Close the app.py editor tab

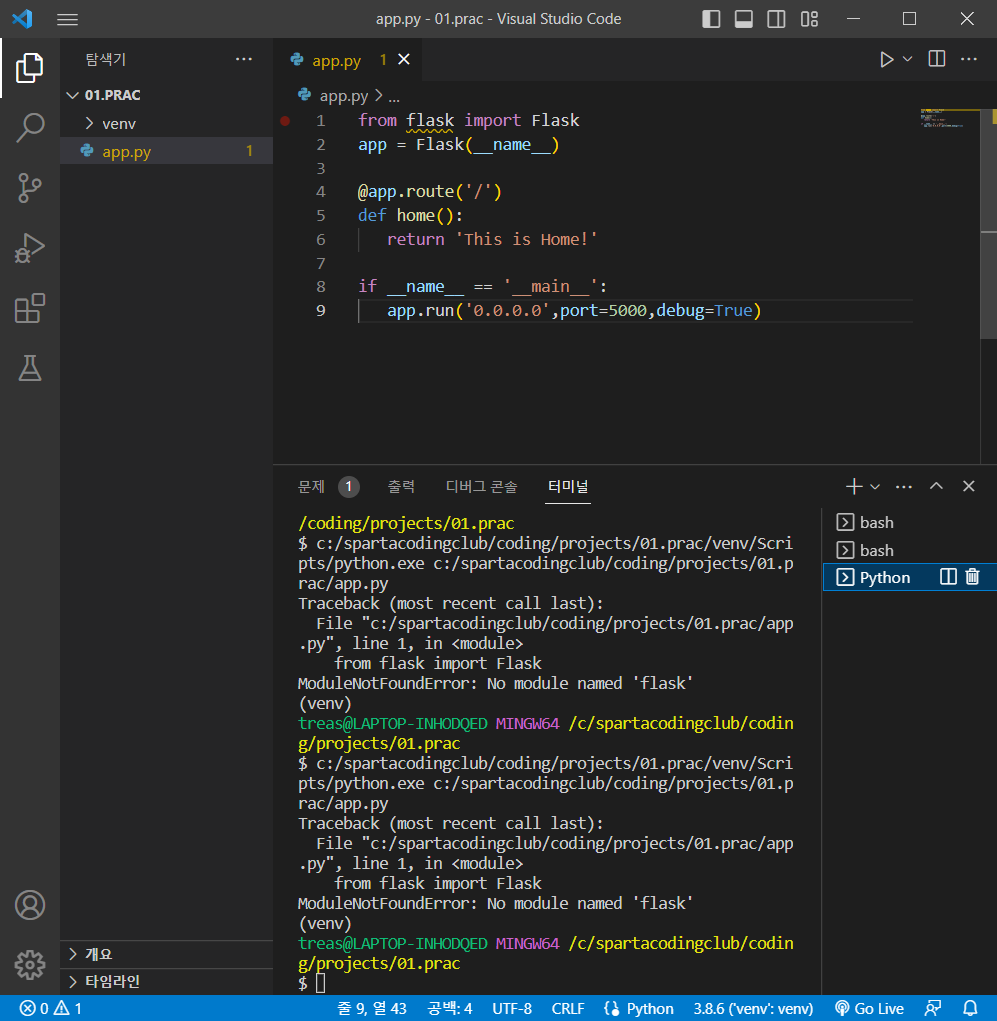tap(404, 59)
